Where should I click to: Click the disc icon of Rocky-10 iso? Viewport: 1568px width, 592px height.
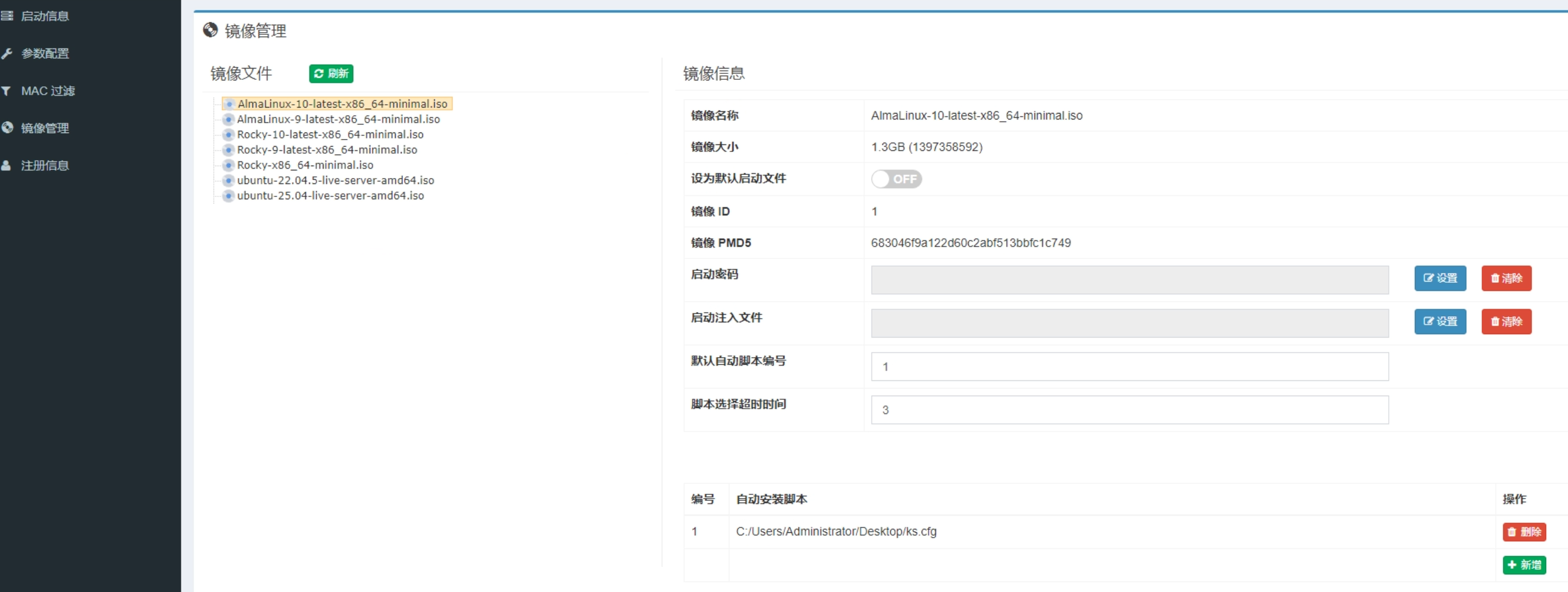(x=229, y=134)
